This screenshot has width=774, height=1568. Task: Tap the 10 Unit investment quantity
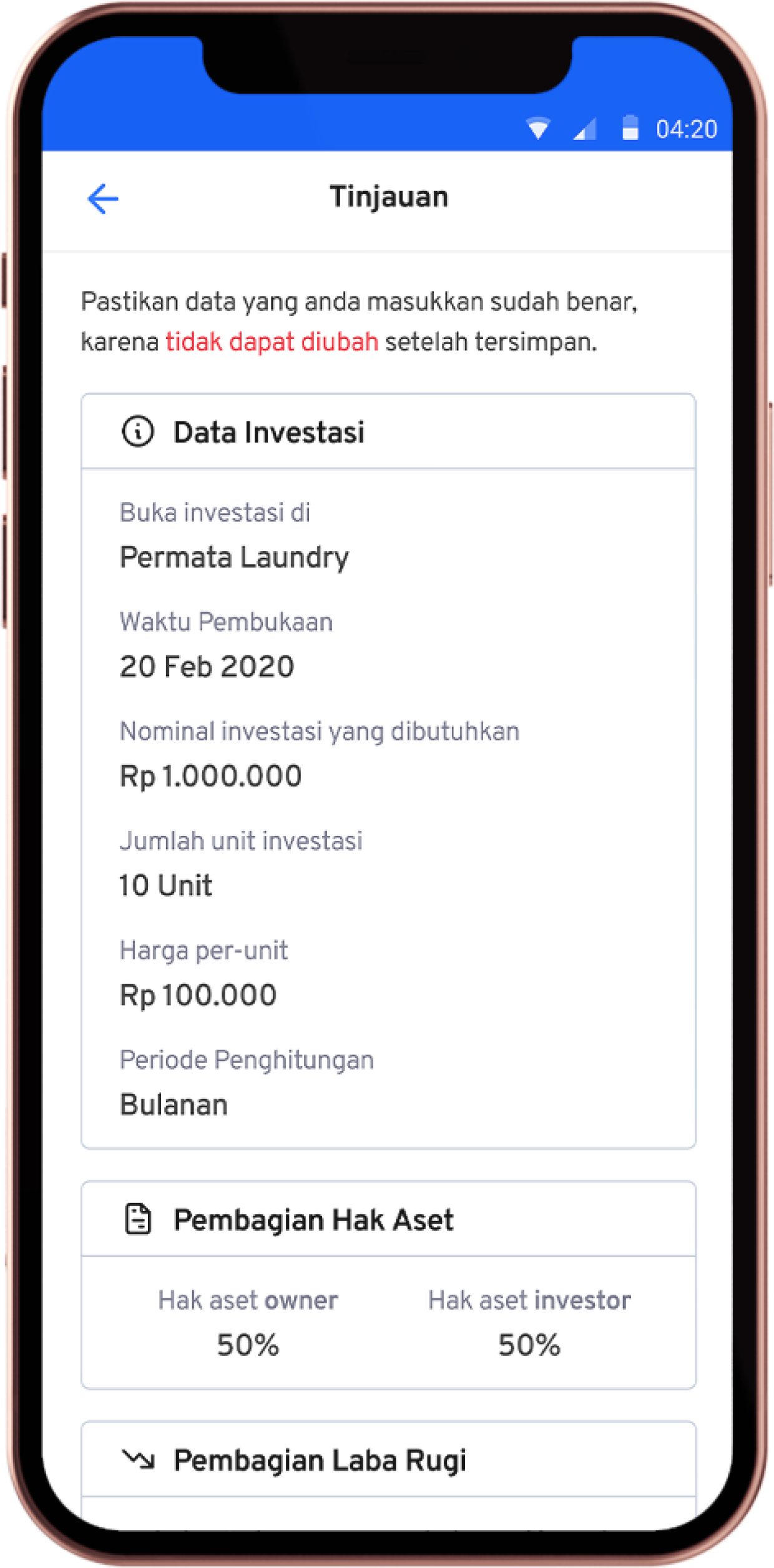165,885
